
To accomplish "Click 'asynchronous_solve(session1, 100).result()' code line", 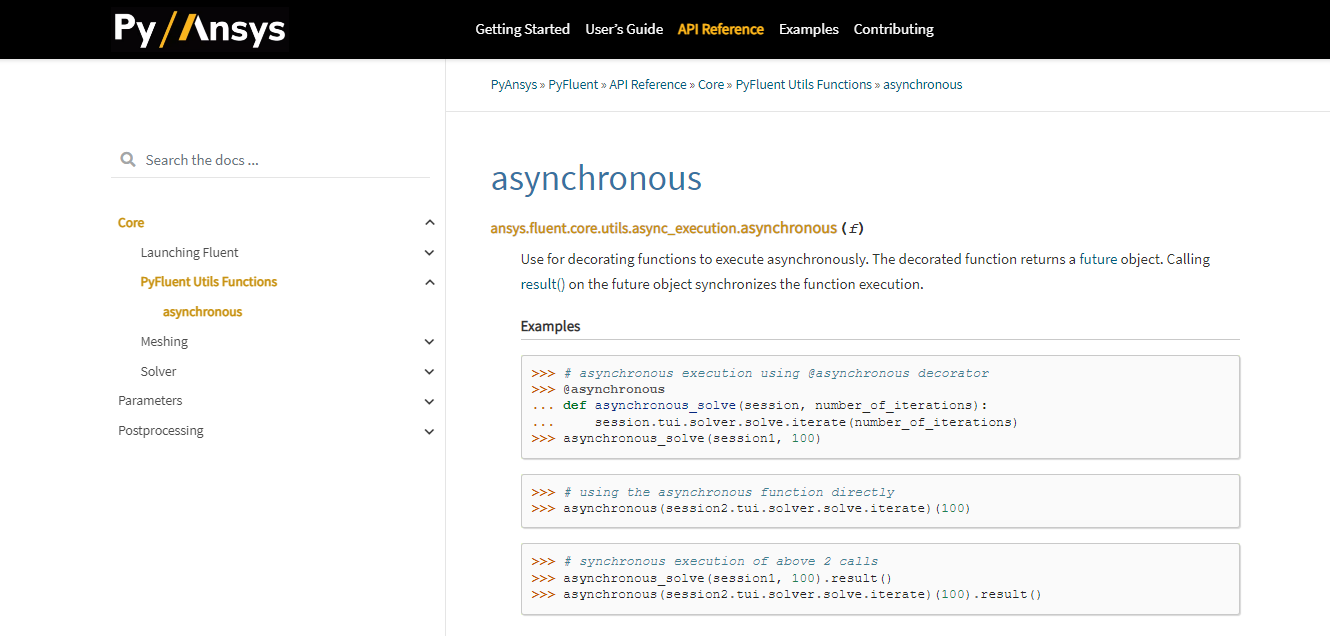I will pos(727,578).
